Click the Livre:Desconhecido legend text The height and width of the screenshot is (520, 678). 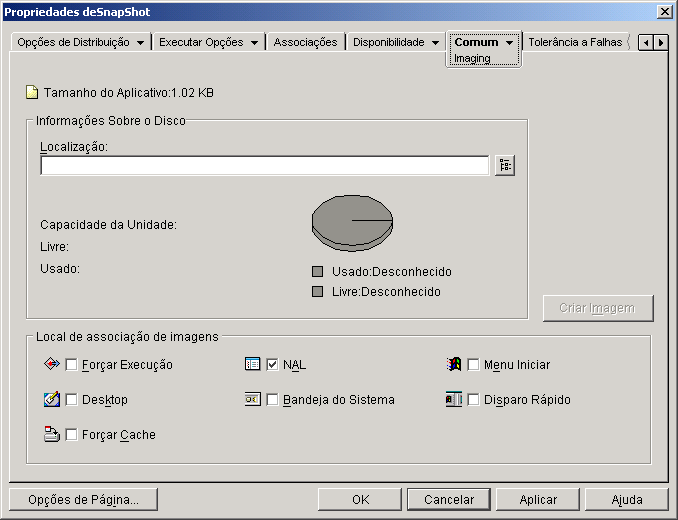coord(386,292)
